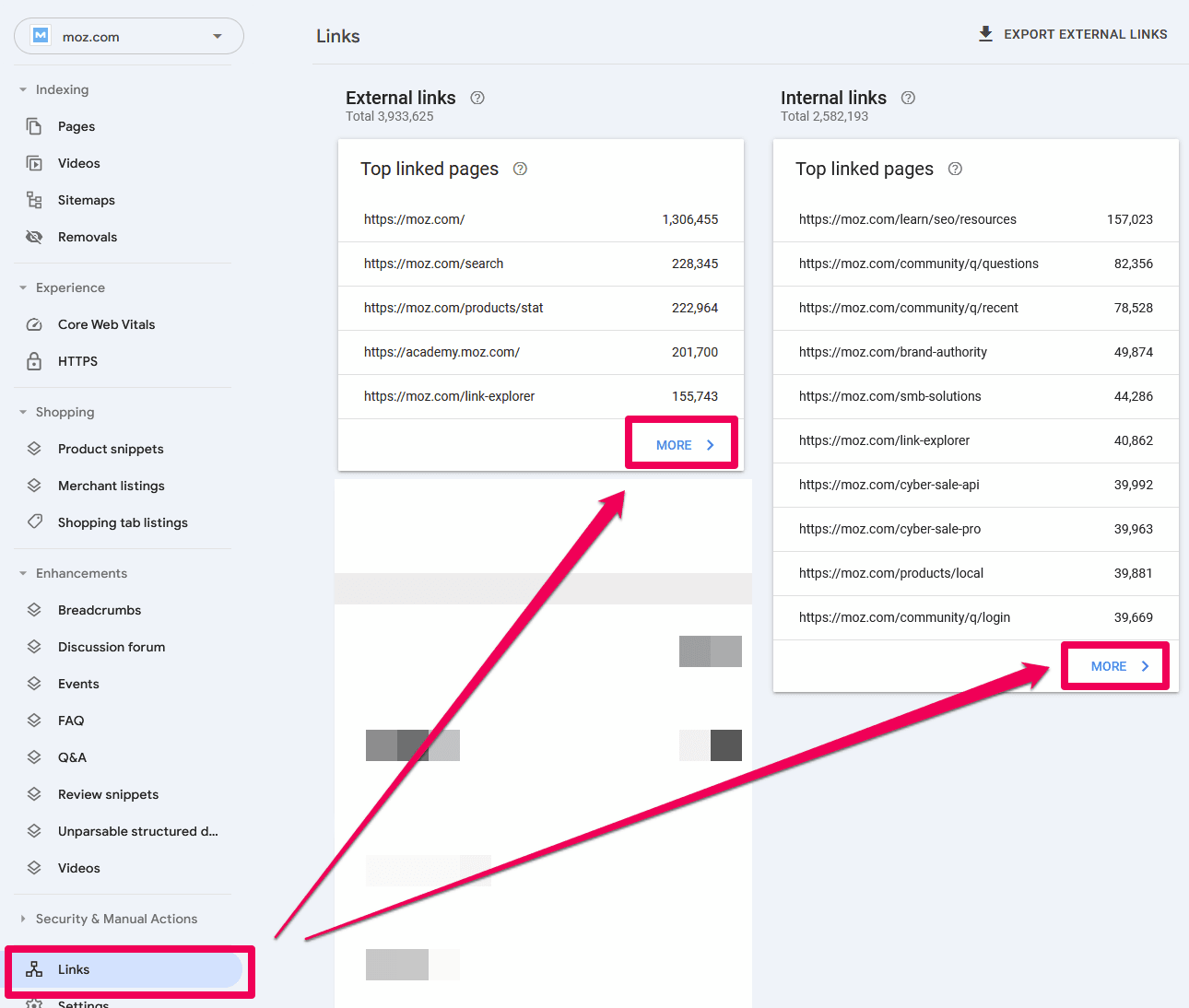Click MORE under external top linked pages
Viewport: 1189px width, 1008px height.
coord(683,445)
